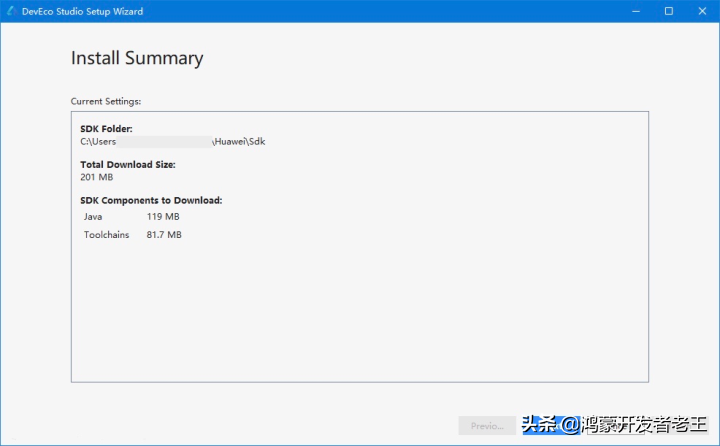The width and height of the screenshot is (720, 446).
Task: Click the "DevEco Studio Setup Wizard" window title
Action: [82, 11]
